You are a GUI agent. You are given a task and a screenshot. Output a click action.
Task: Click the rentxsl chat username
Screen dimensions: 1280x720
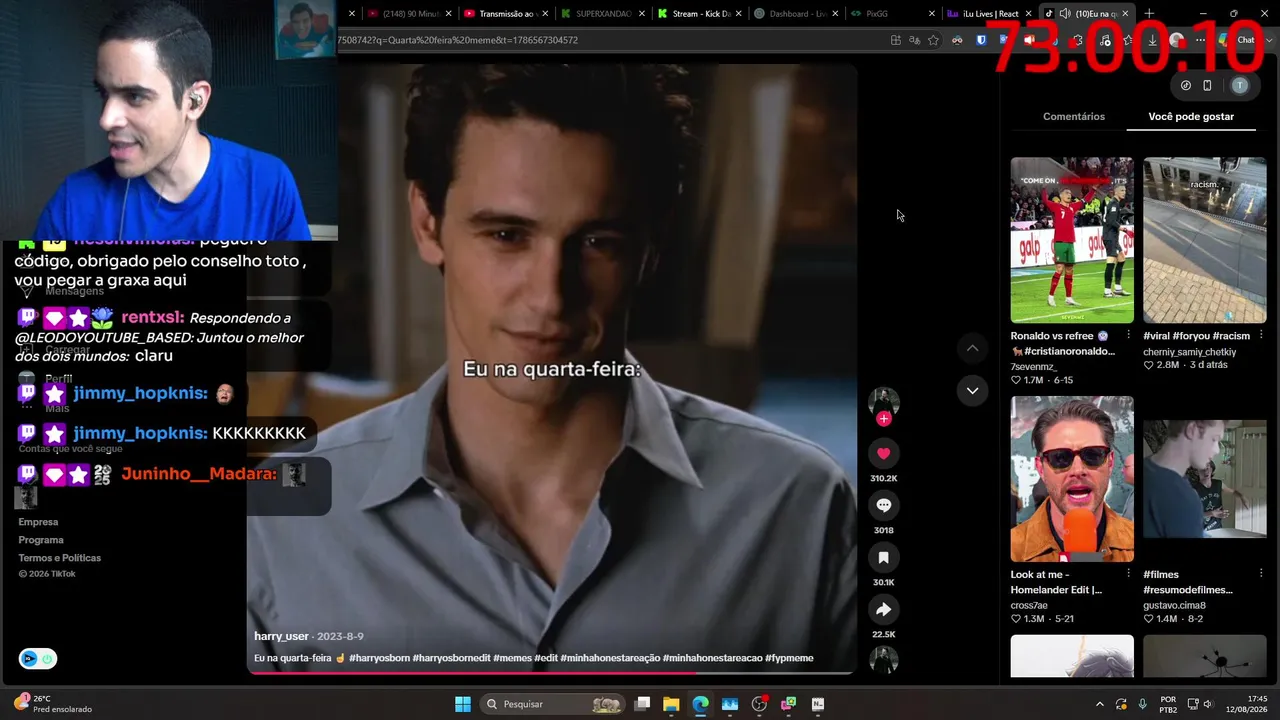[x=152, y=318]
